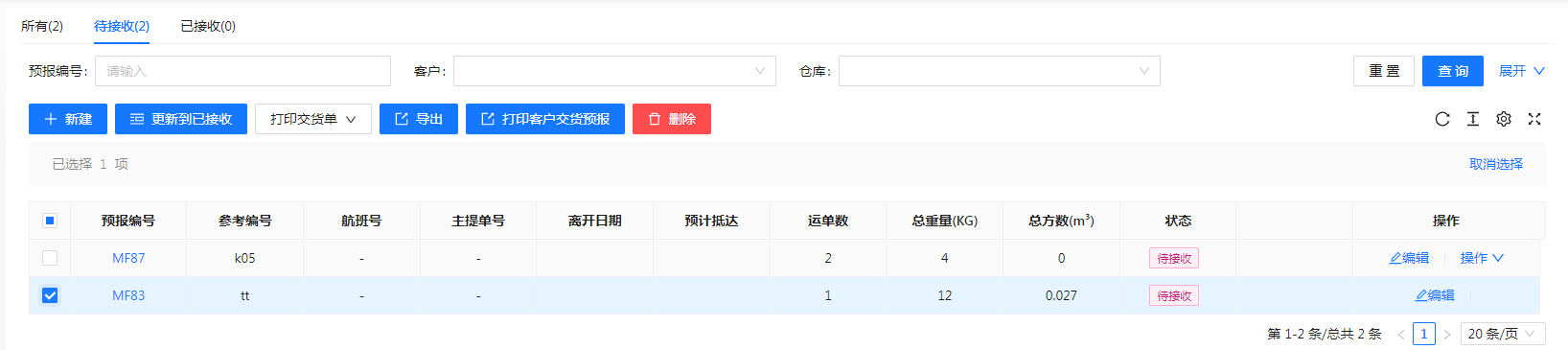Open the 客户 dropdown
The height and width of the screenshot is (350, 1568).
[x=614, y=71]
